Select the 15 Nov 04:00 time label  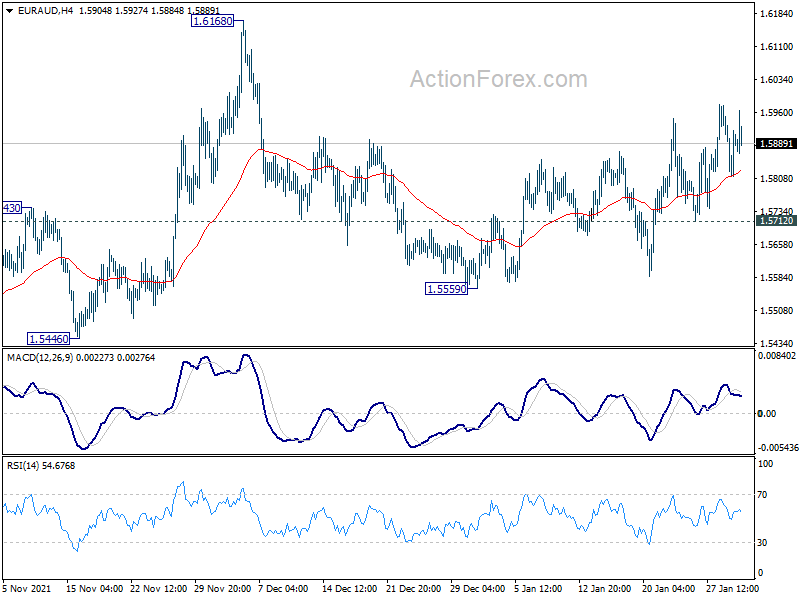(x=94, y=588)
